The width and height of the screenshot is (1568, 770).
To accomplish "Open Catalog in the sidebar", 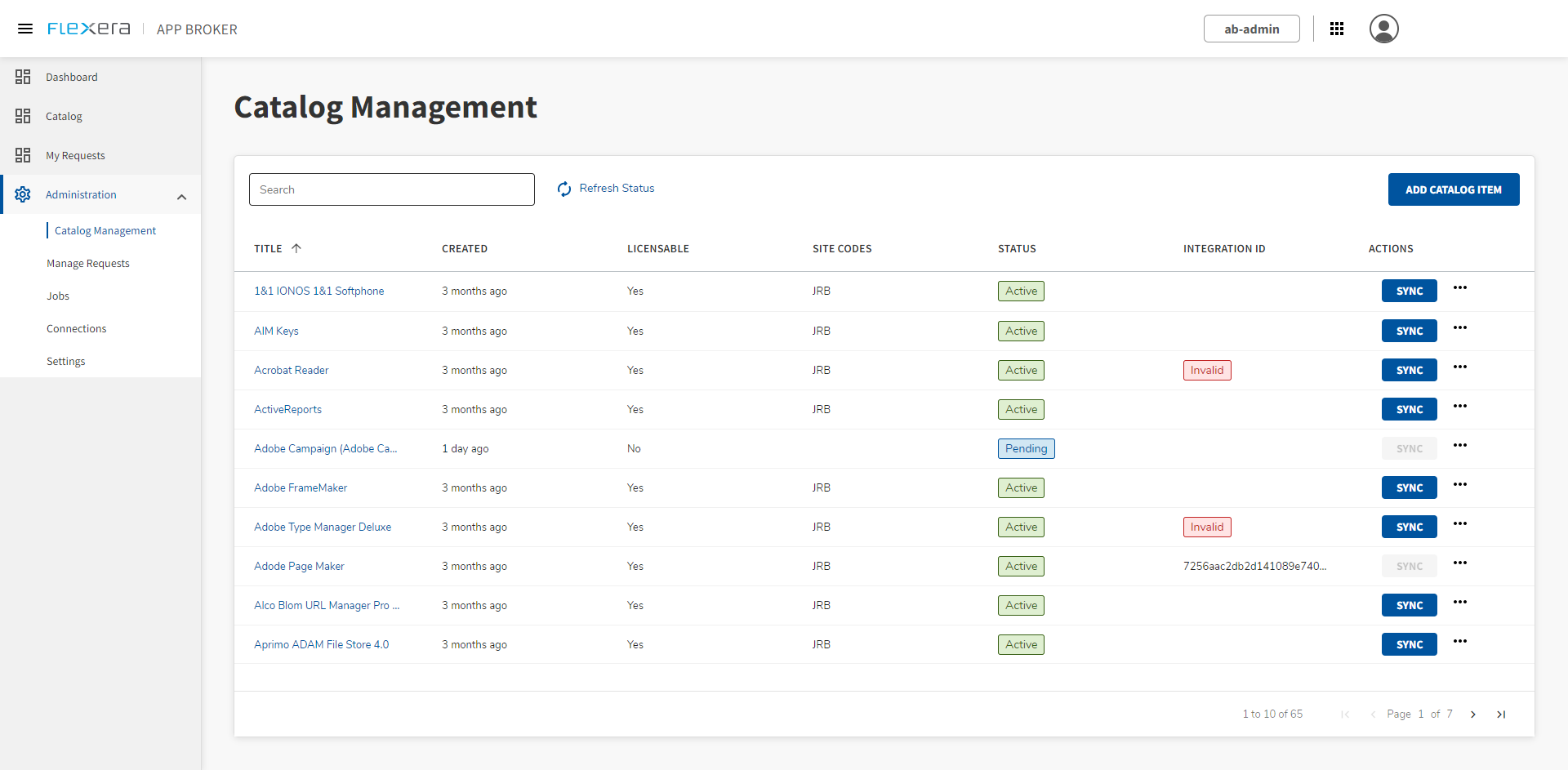I will [64, 116].
